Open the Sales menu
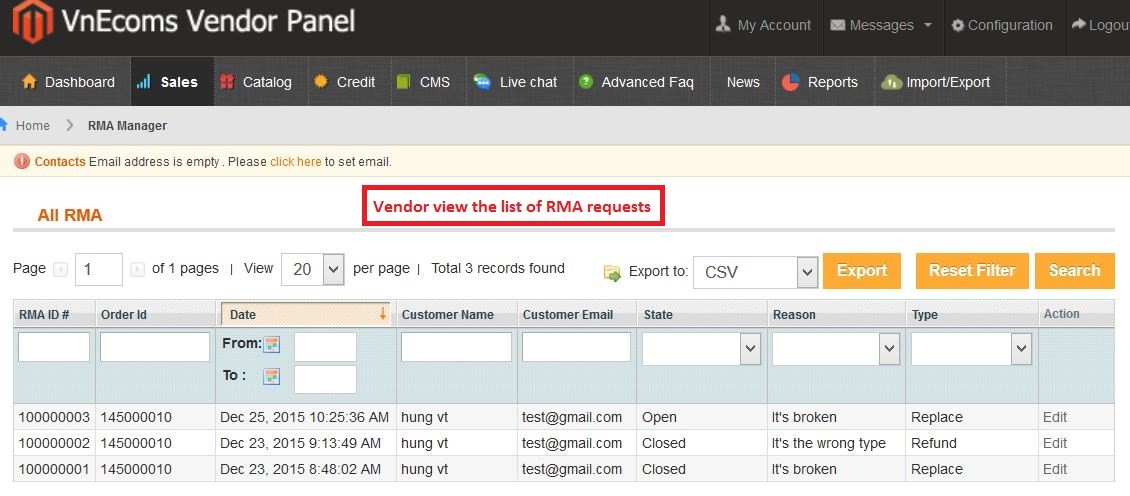1130x496 pixels. coord(172,81)
